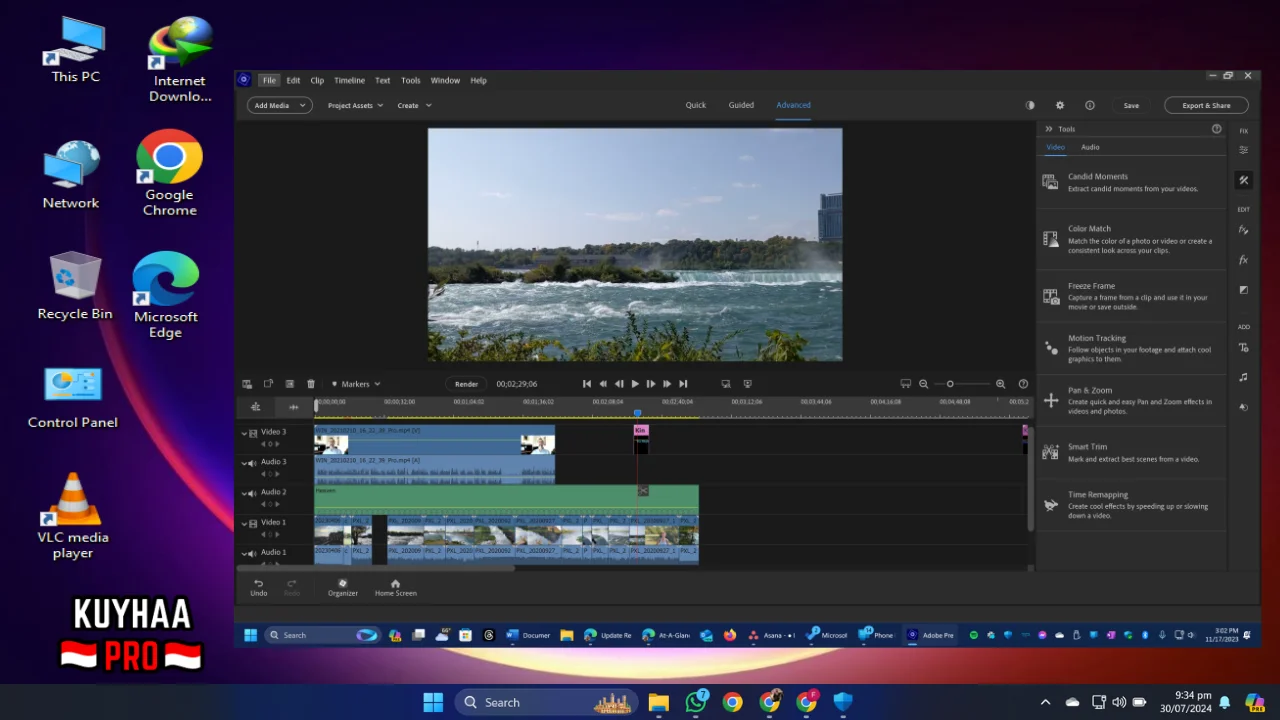The height and width of the screenshot is (720, 1280).
Task: Open the Music note panel icon
Action: 1243,377
